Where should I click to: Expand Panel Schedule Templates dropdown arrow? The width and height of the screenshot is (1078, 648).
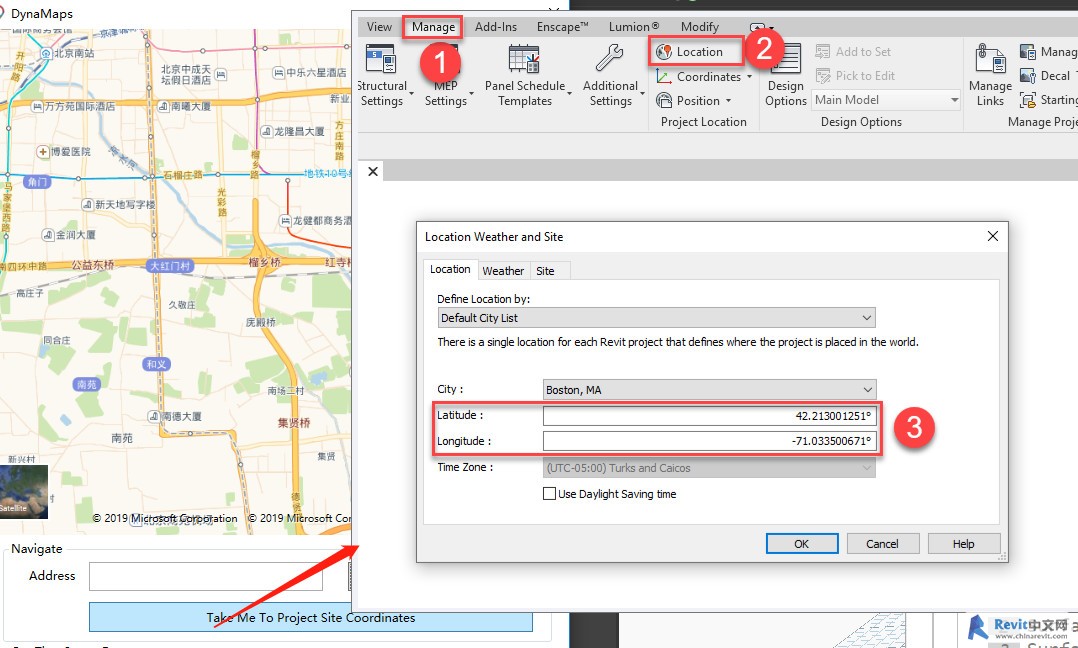pyautogui.click(x=571, y=93)
